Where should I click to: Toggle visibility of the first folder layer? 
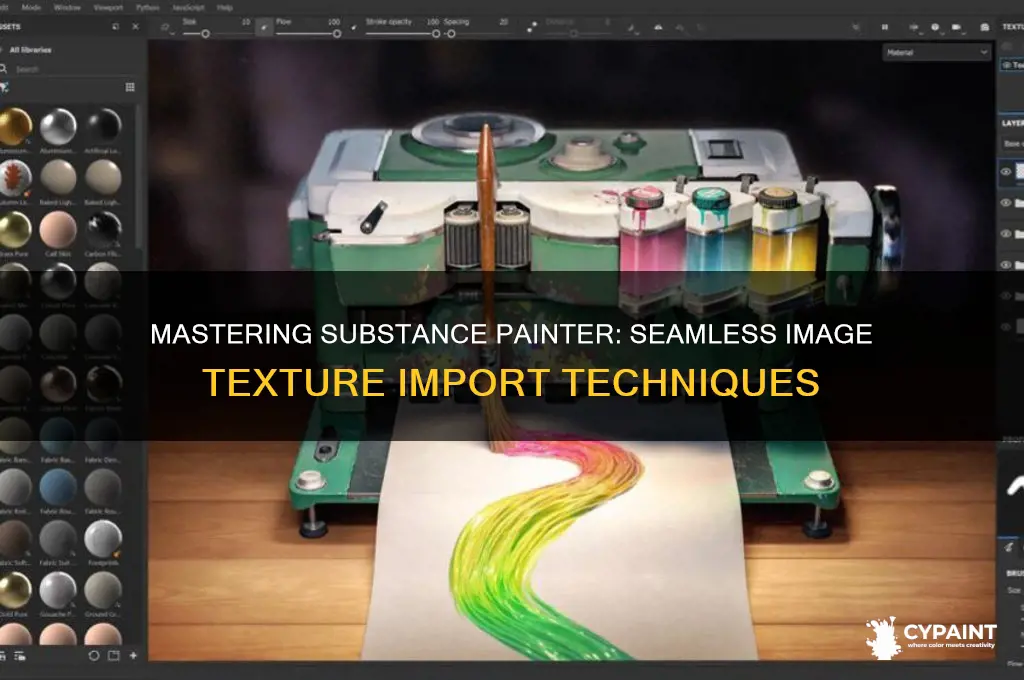coord(1006,203)
